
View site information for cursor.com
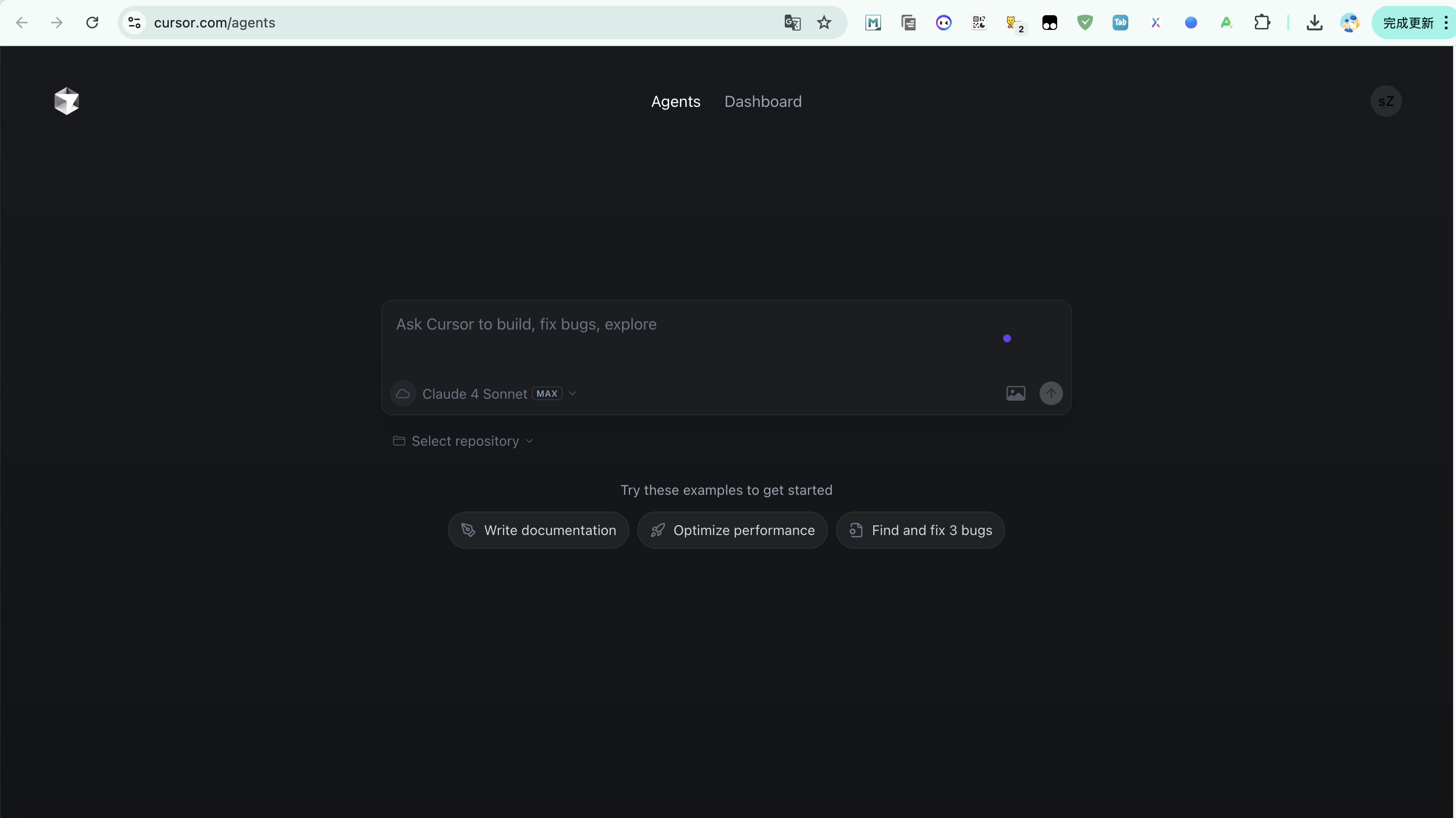pyautogui.click(x=134, y=23)
